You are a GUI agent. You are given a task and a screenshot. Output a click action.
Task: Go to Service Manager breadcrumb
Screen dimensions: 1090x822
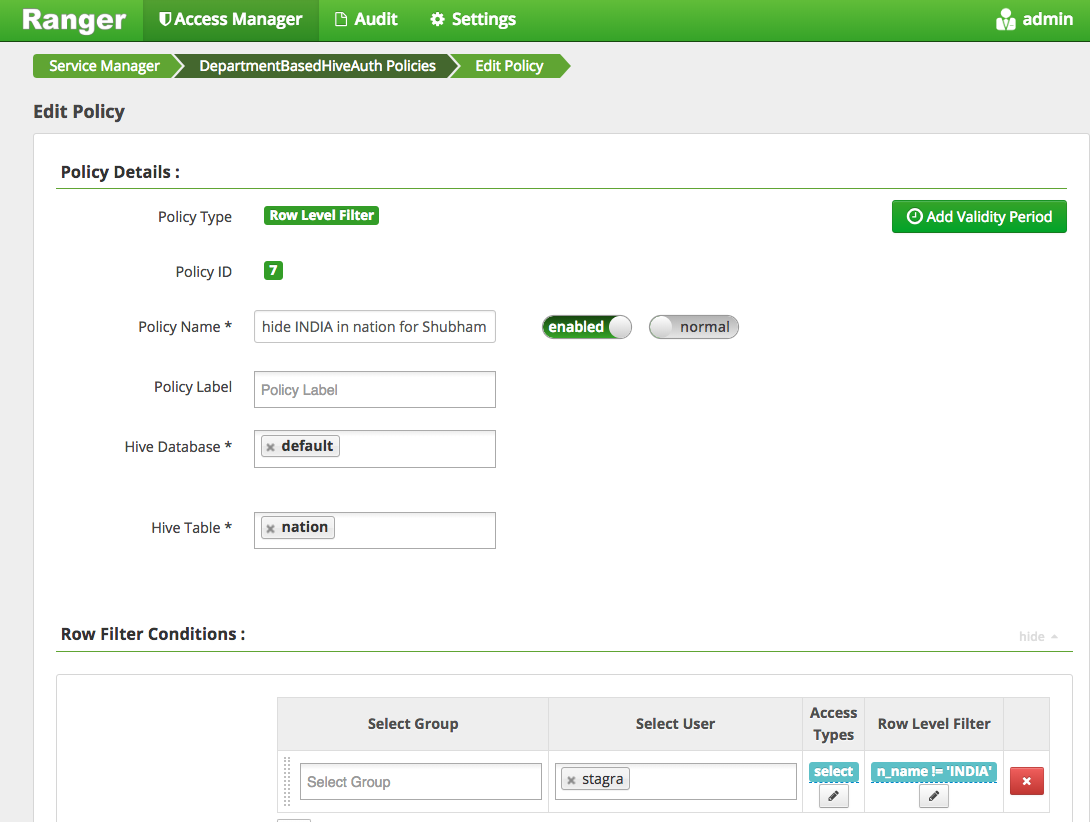[104, 66]
